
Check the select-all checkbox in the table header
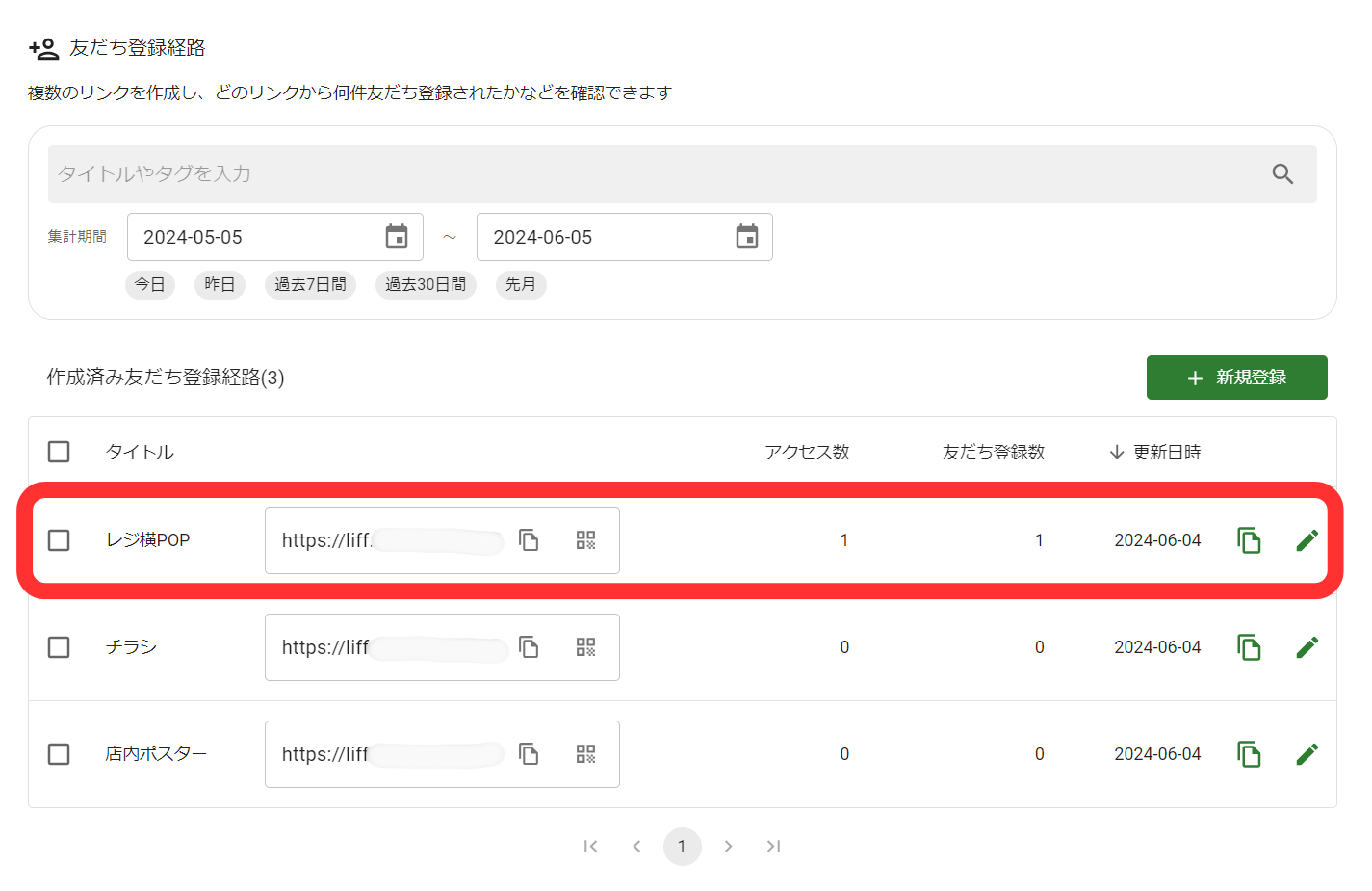pos(59,451)
